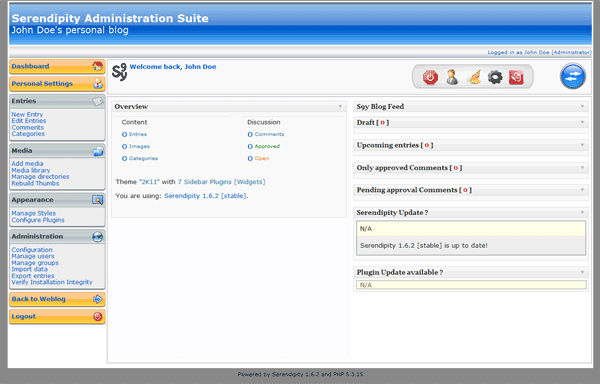Toggle the Only approved Comments widget arrow
Screen dimensions: 600x384
coord(582,168)
